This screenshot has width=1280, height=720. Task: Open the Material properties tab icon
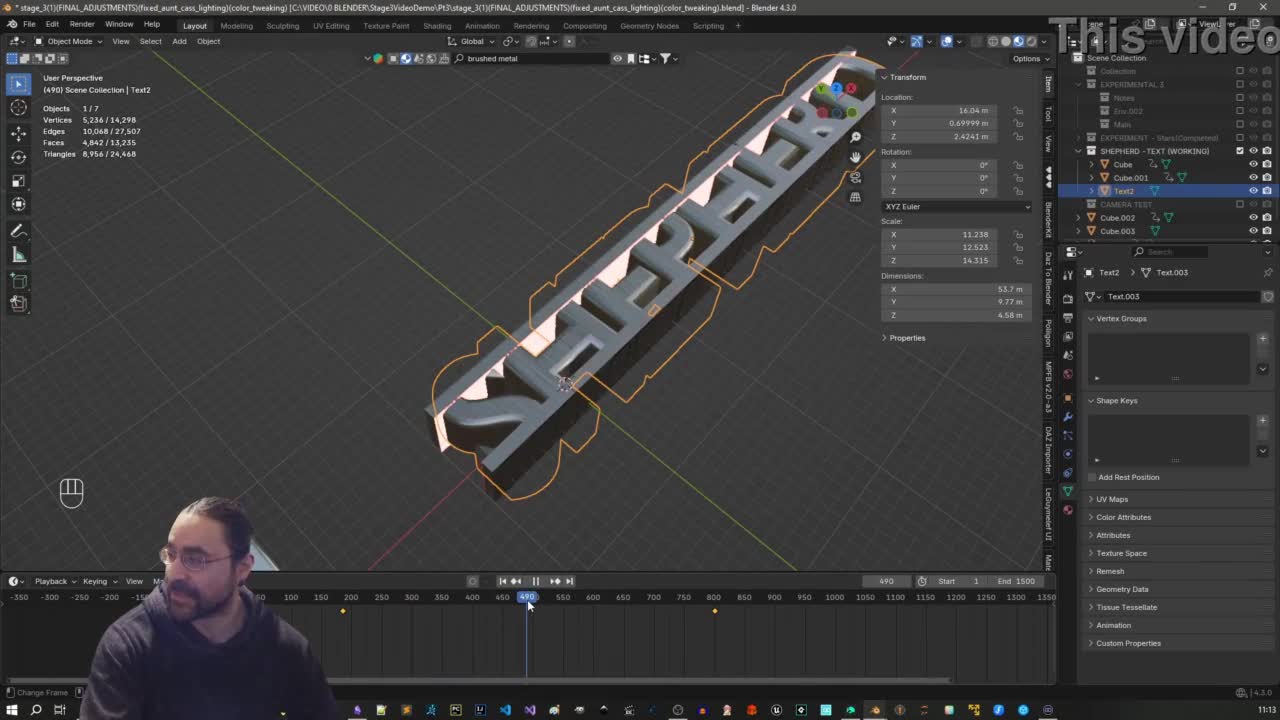(1067, 510)
